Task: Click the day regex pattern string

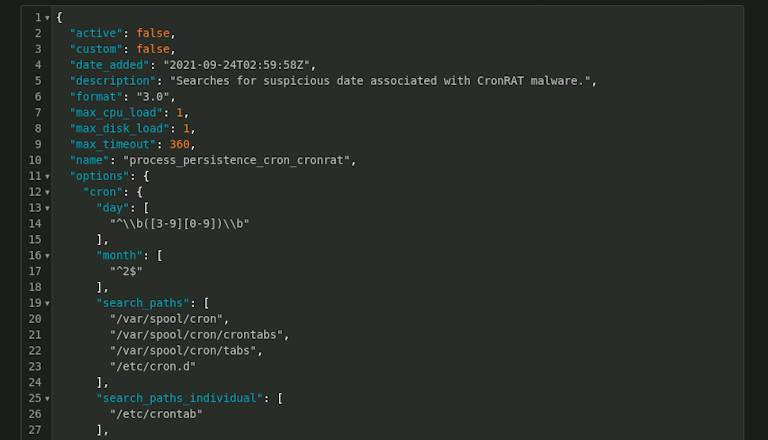Action: (180, 223)
